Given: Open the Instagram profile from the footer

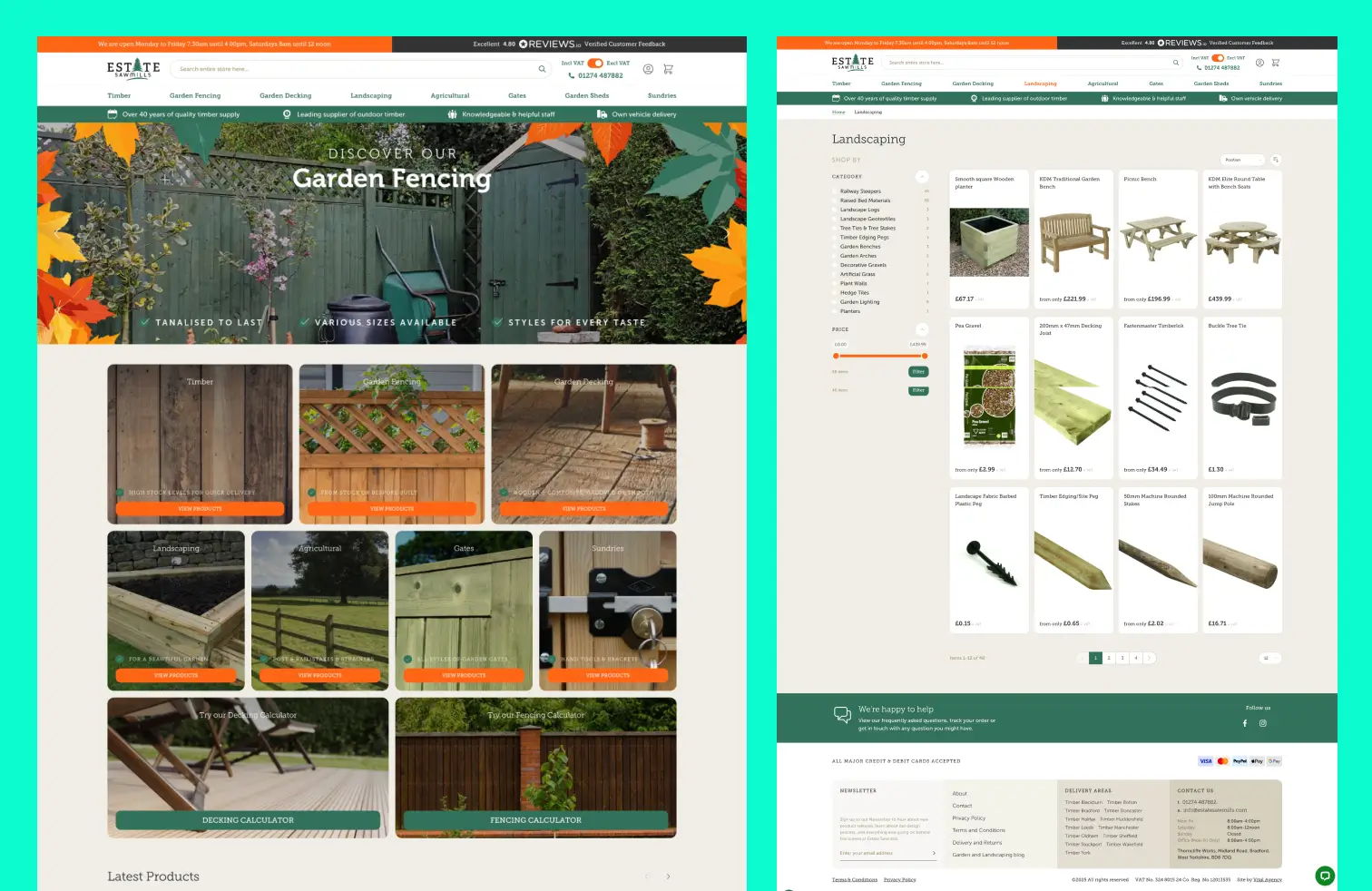Looking at the screenshot, I should click(x=1262, y=723).
